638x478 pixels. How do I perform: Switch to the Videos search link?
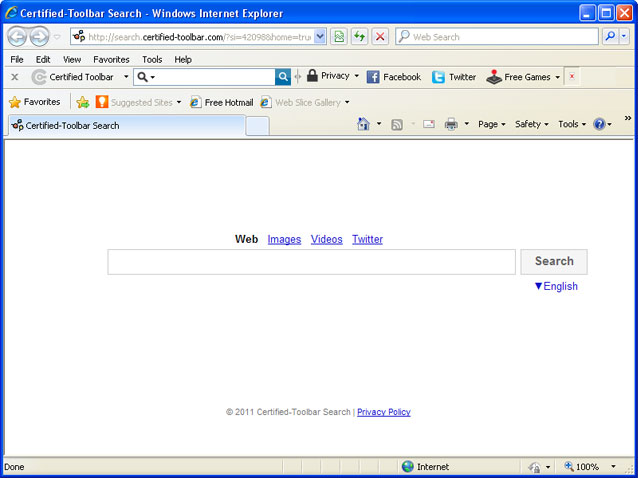pyautogui.click(x=326, y=239)
